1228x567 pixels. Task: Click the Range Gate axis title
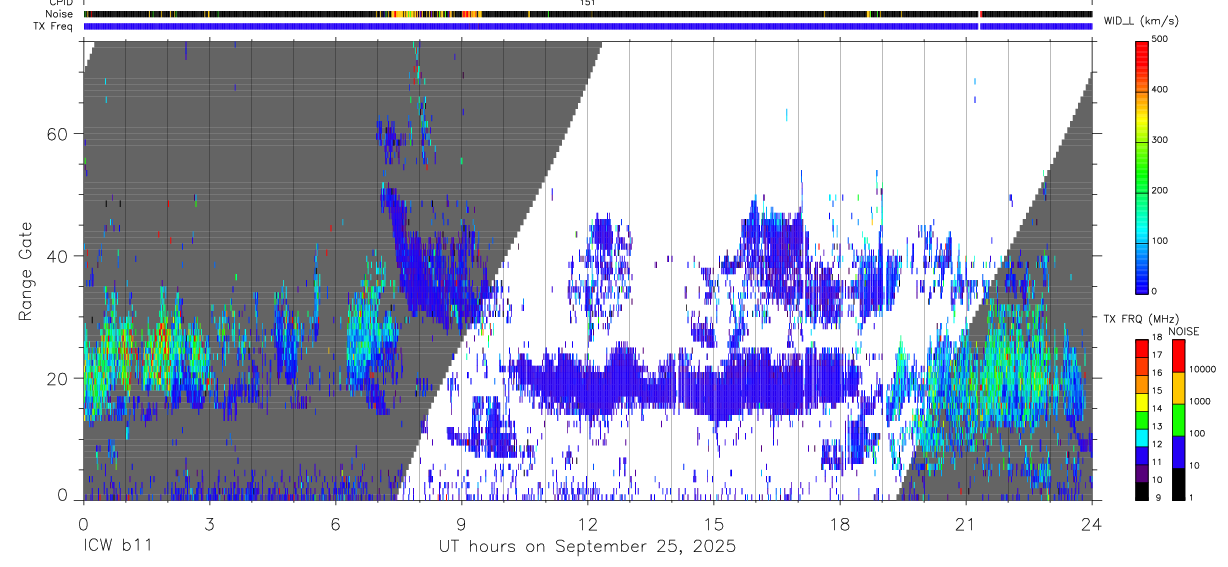pyautogui.click(x=27, y=271)
